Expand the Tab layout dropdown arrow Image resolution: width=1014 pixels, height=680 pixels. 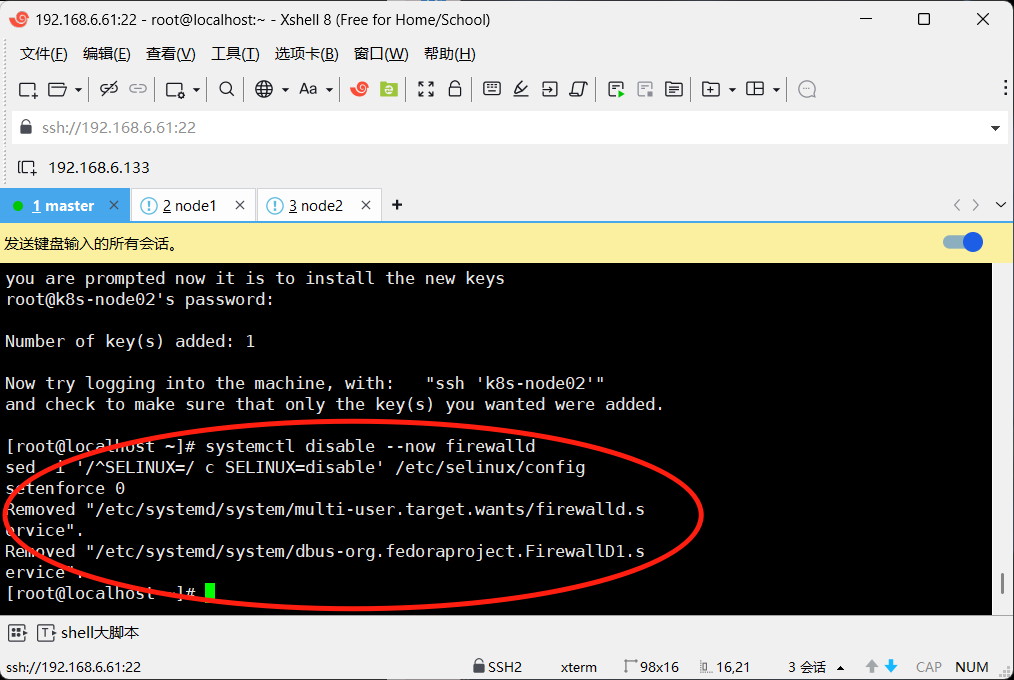pos(776,90)
